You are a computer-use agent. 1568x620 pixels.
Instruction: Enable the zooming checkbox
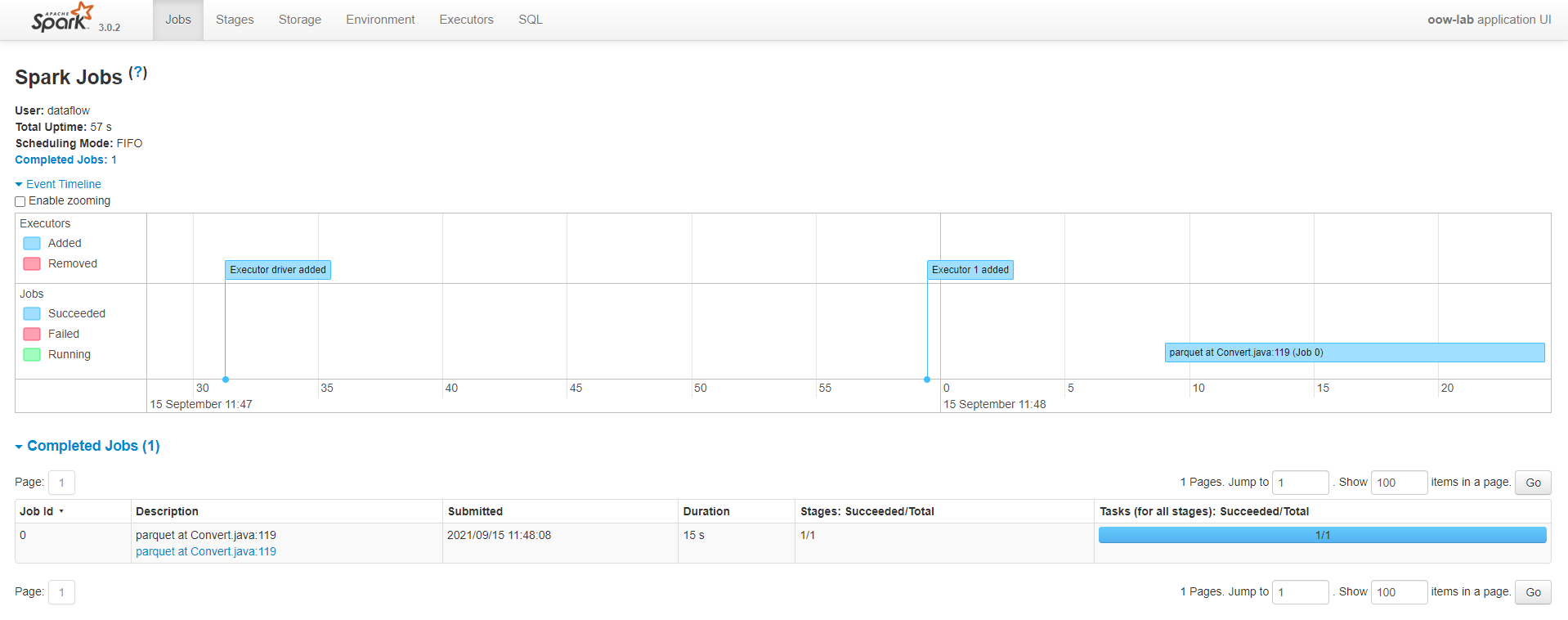point(20,201)
